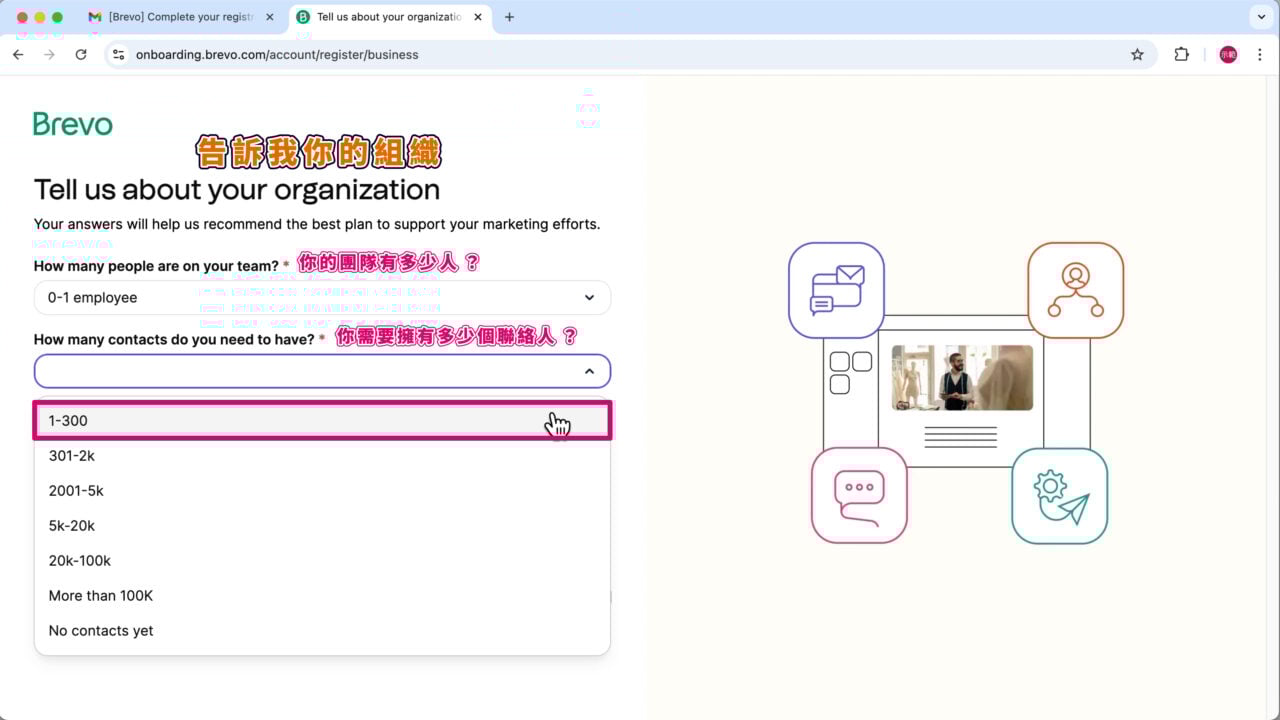Bookmark this page with the star icon
The image size is (1280, 720).
pos(1137,55)
